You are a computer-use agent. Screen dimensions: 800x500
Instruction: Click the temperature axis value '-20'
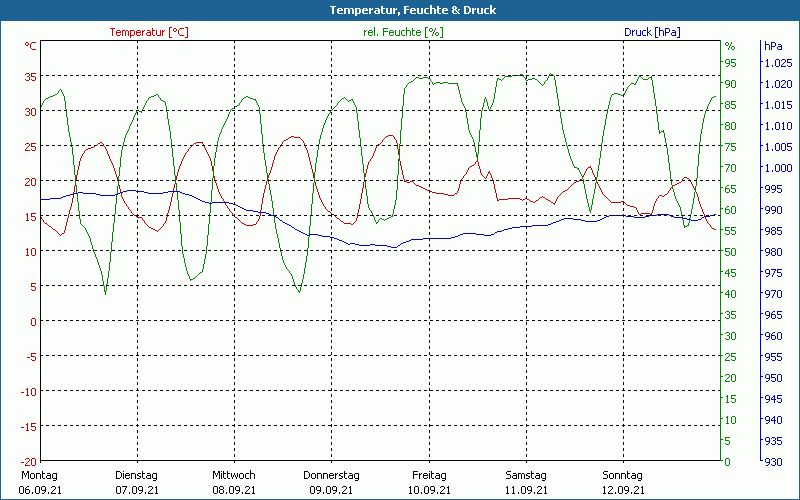[28, 461]
